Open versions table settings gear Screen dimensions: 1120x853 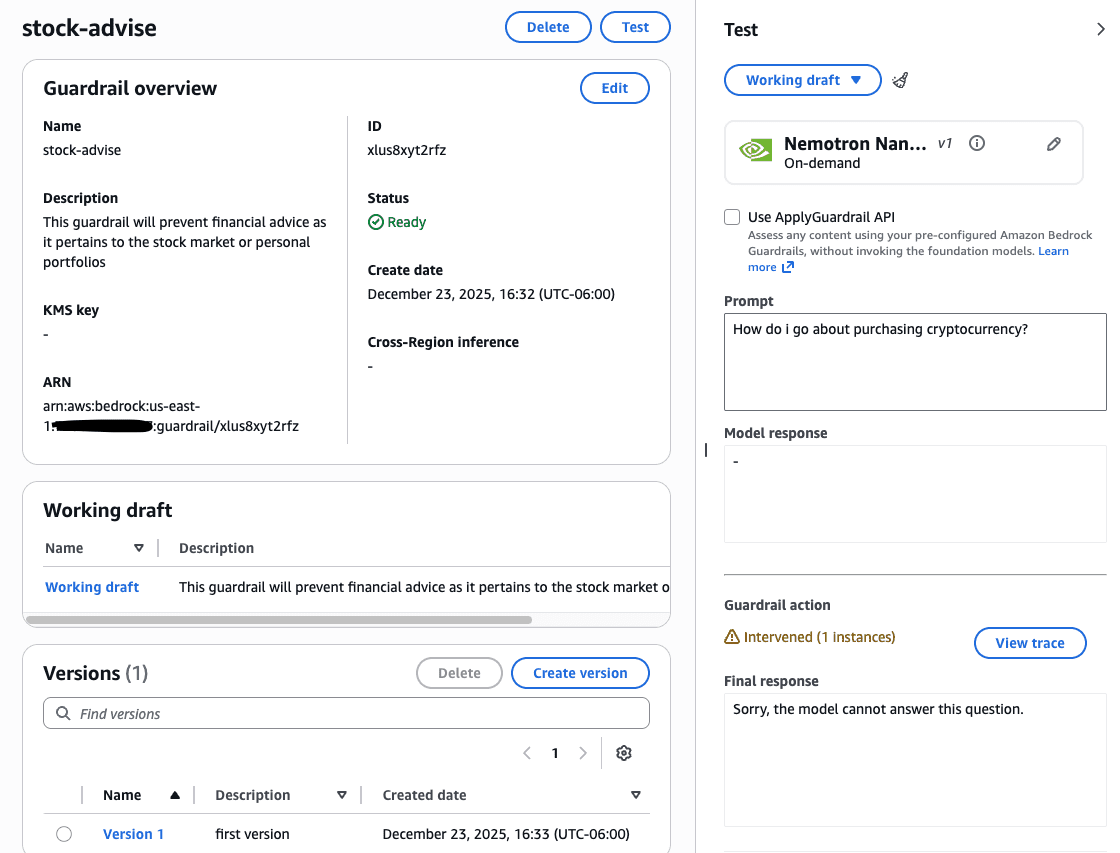pyautogui.click(x=624, y=753)
